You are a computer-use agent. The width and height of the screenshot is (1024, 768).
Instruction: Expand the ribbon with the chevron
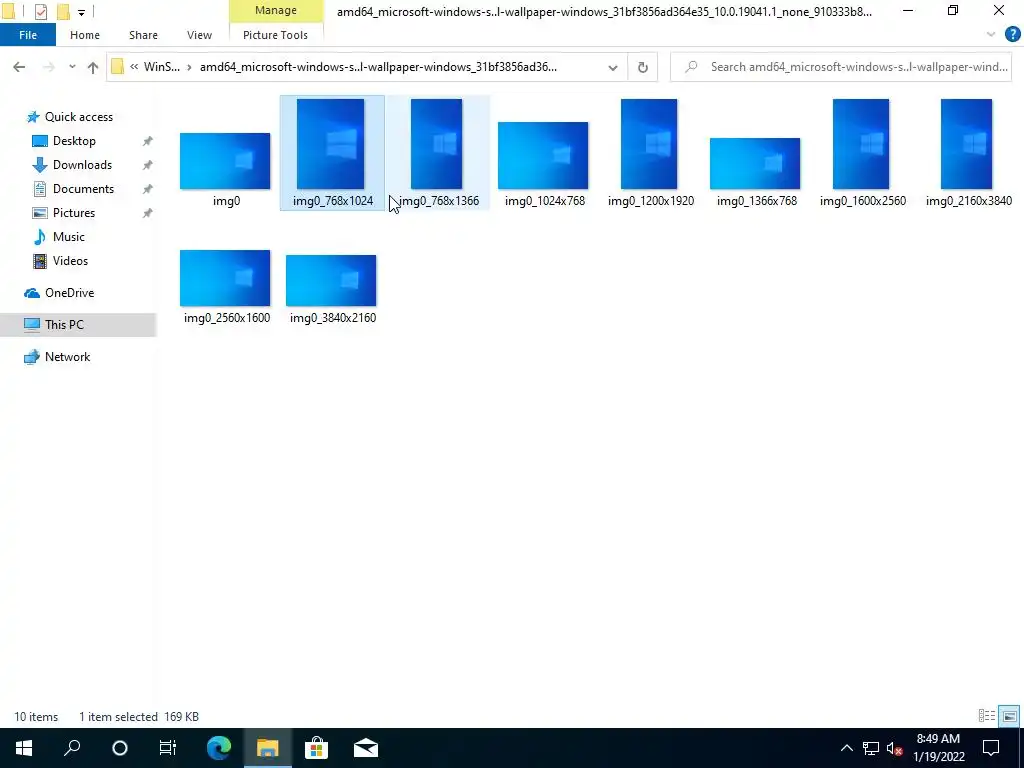tap(991, 35)
